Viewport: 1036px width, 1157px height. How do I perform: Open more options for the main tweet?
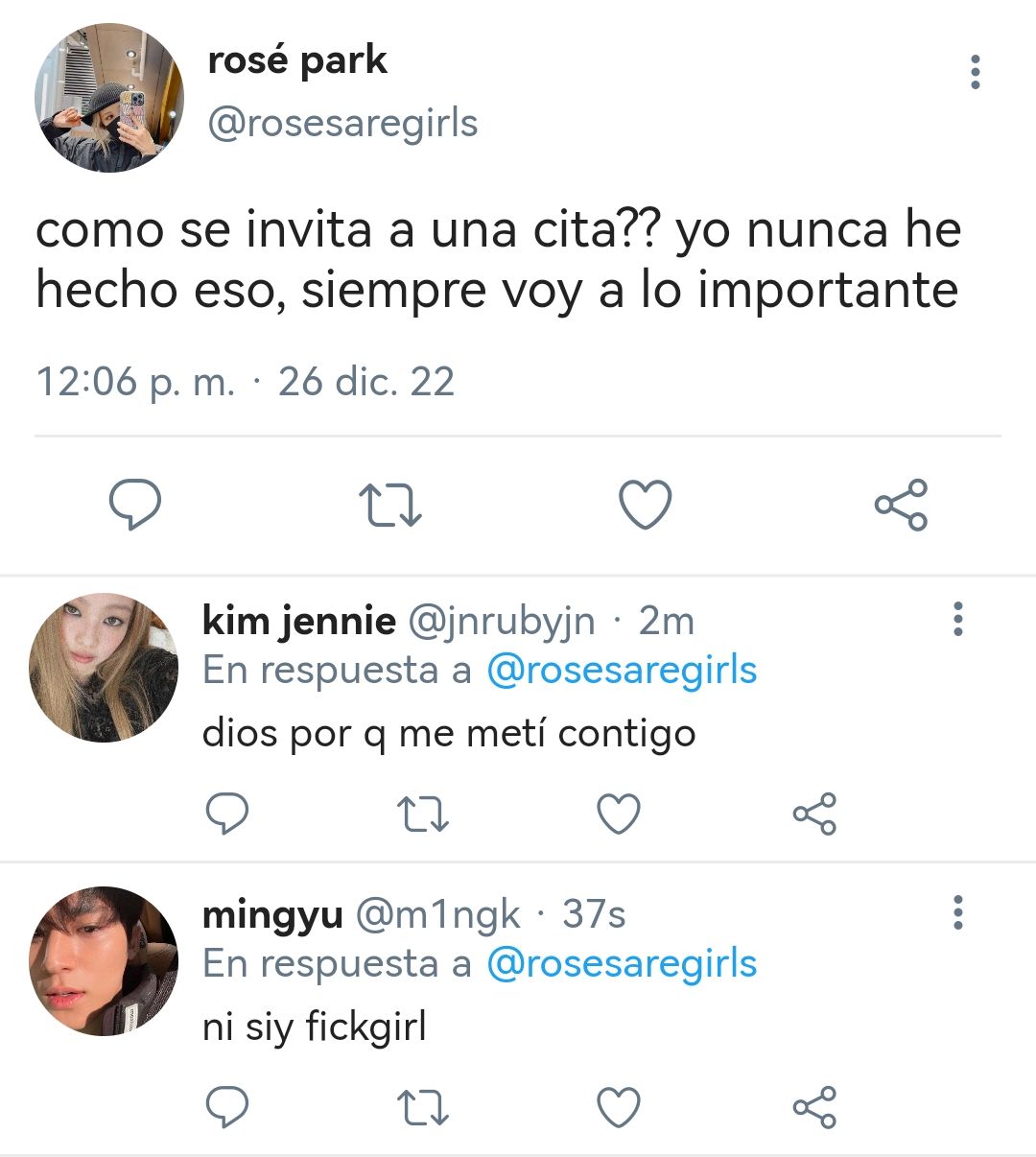pos(976,72)
